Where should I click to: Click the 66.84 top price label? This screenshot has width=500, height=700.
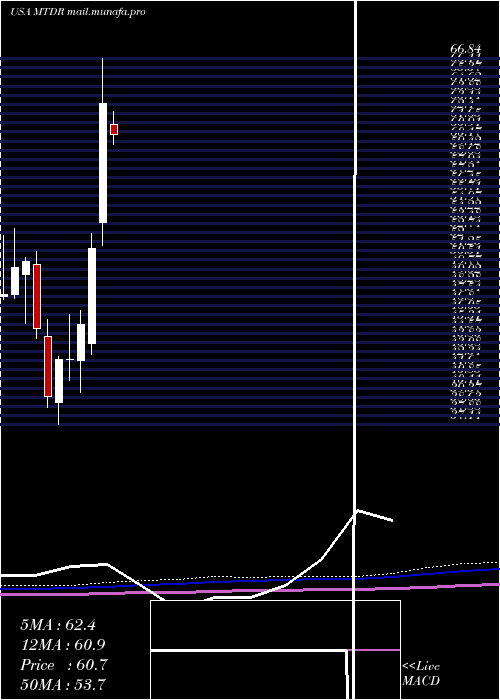468,49
